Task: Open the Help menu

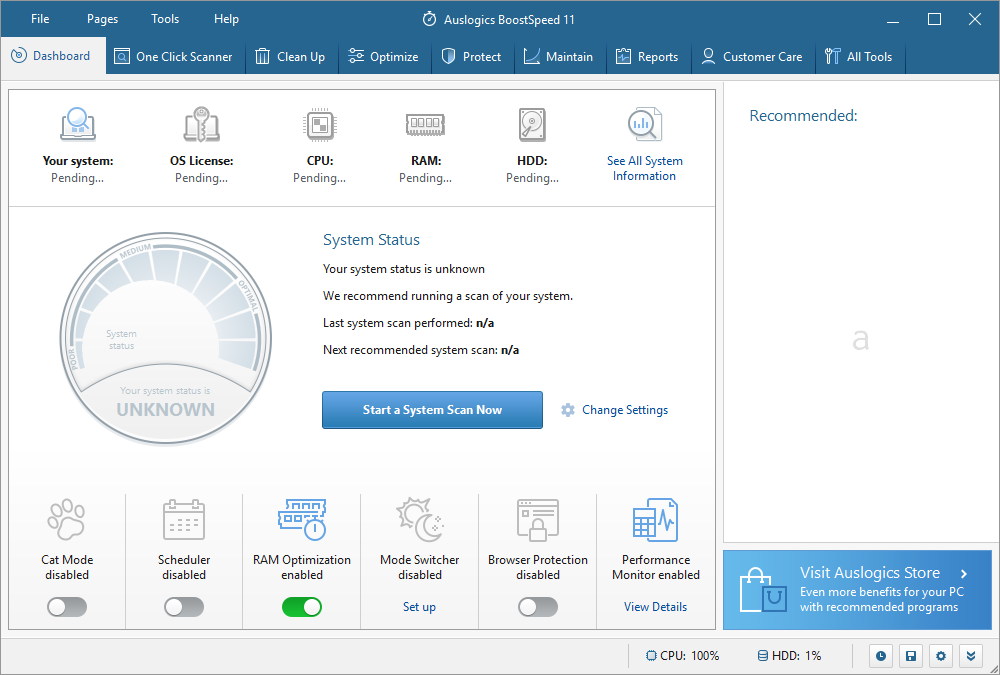Action: coord(226,19)
